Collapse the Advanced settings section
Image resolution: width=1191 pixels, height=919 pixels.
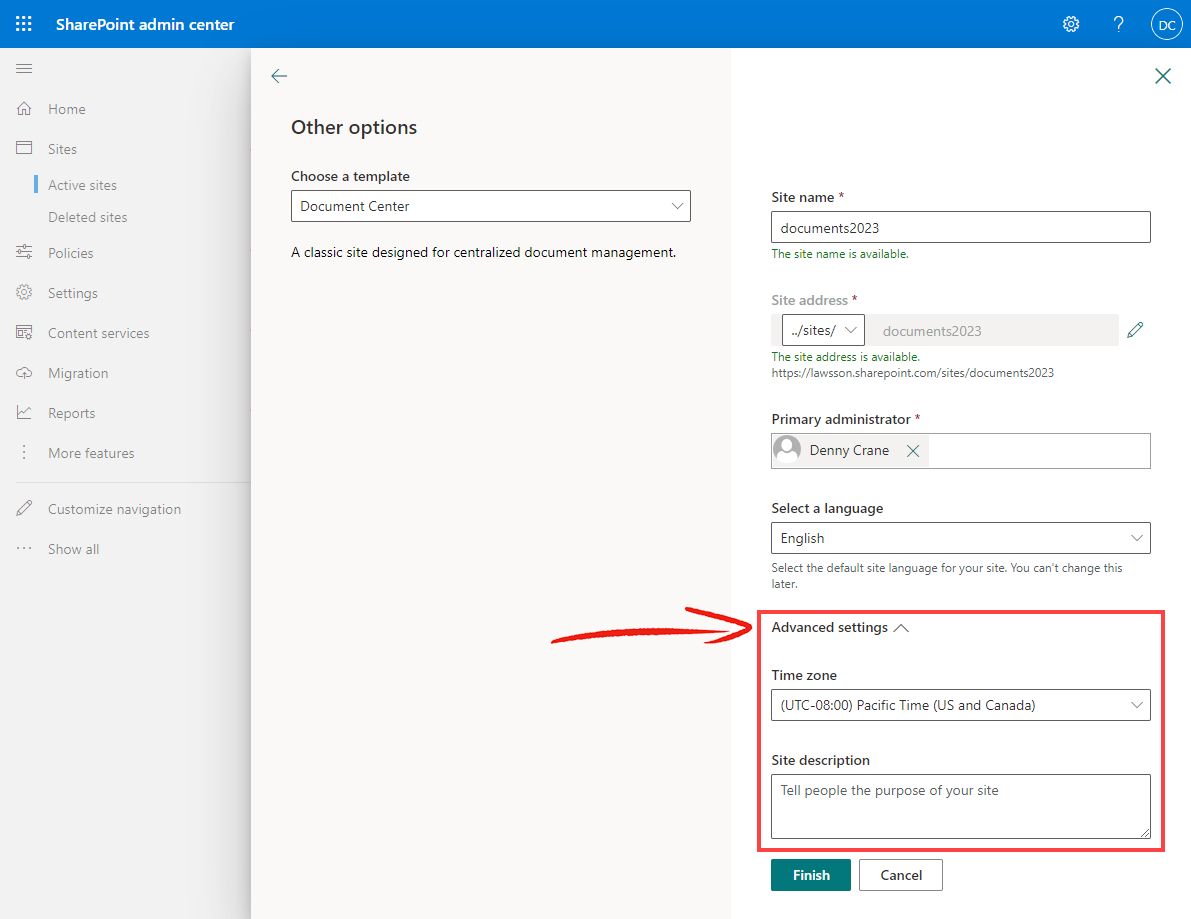click(840, 627)
